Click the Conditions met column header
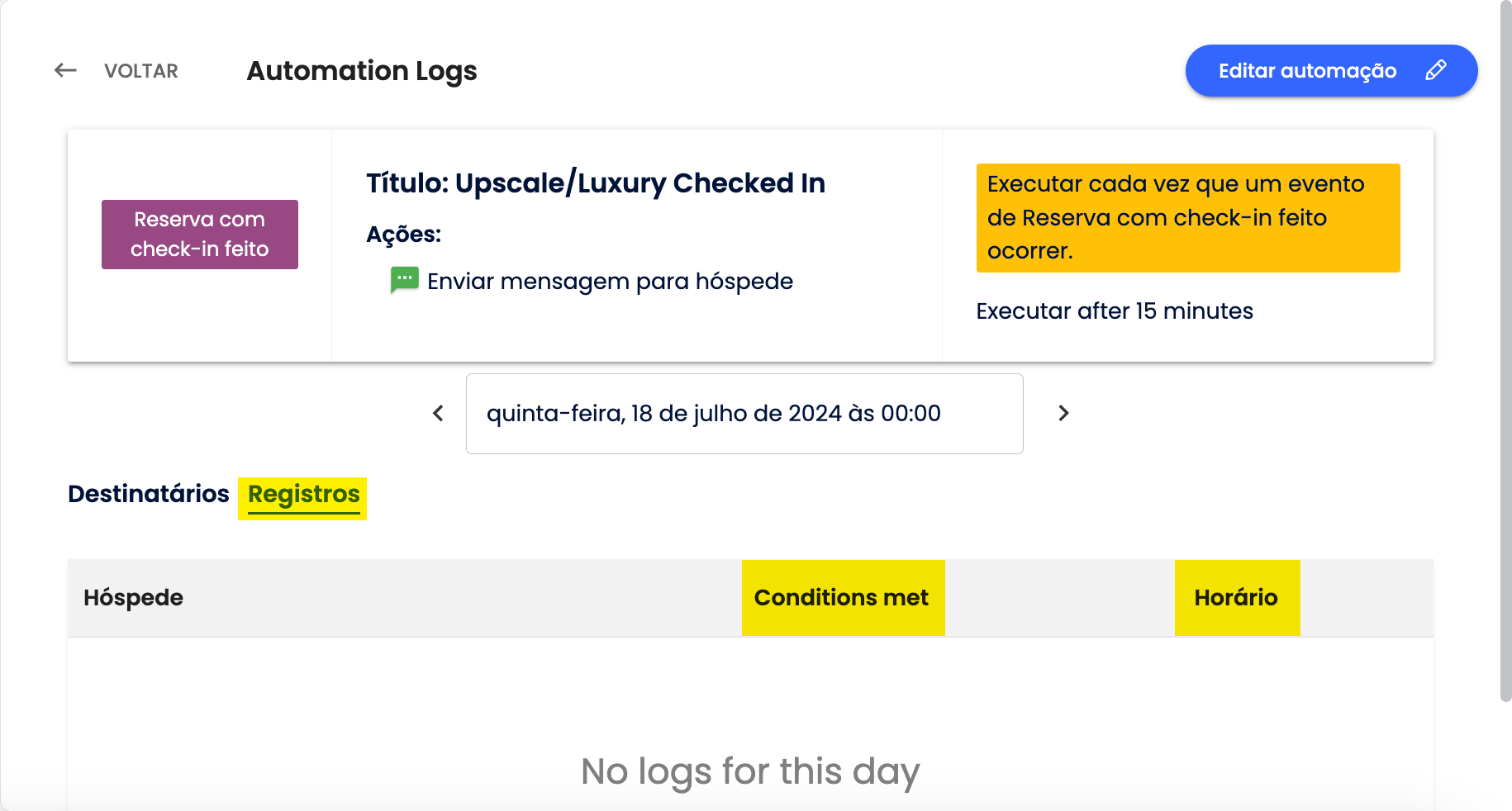Viewport: 1512px width, 811px height. pyautogui.click(x=841, y=598)
